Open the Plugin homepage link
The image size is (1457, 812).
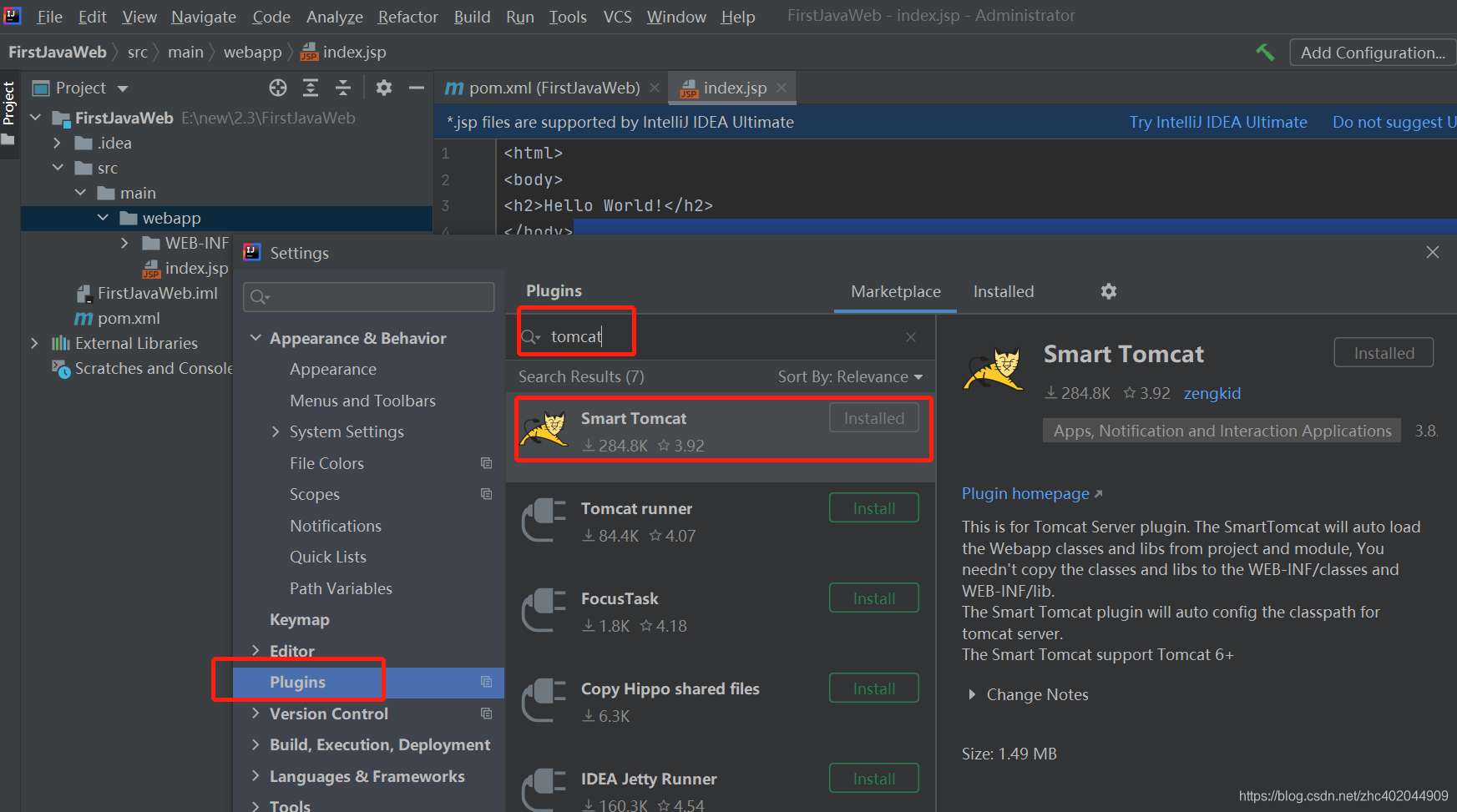click(x=1032, y=493)
